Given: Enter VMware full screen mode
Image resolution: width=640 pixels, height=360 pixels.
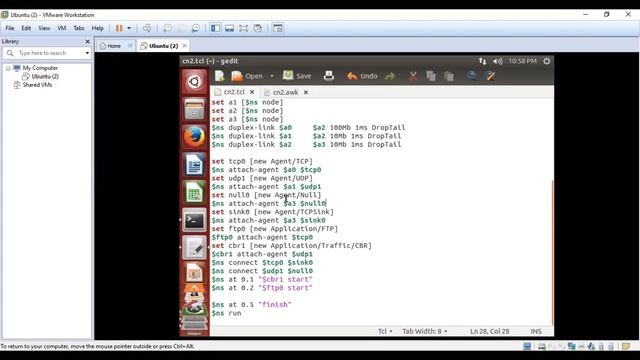Looking at the screenshot, I should (244, 28).
